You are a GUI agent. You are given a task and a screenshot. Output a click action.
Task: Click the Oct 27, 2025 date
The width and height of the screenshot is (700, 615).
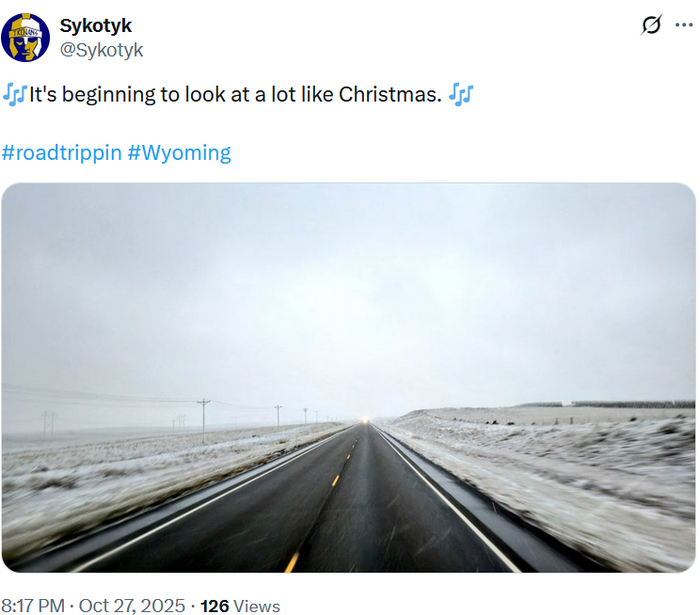132,605
